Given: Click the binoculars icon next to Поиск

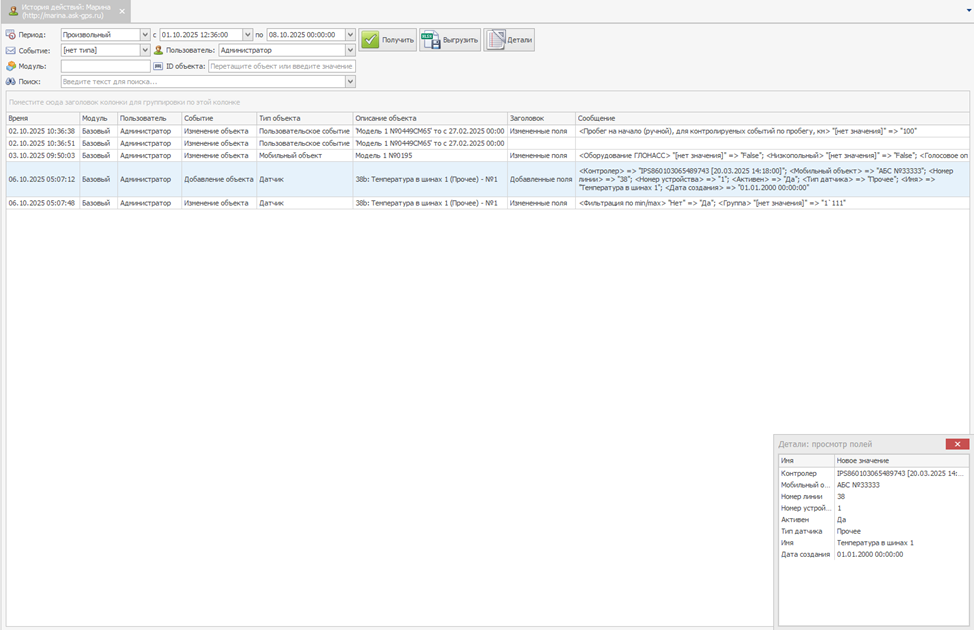Looking at the screenshot, I should (x=11, y=82).
